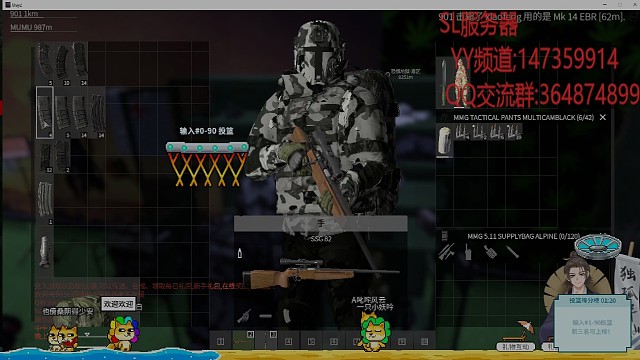Select the suppressor item in left inventory
Screen dimensions: 640x360
(44, 253)
